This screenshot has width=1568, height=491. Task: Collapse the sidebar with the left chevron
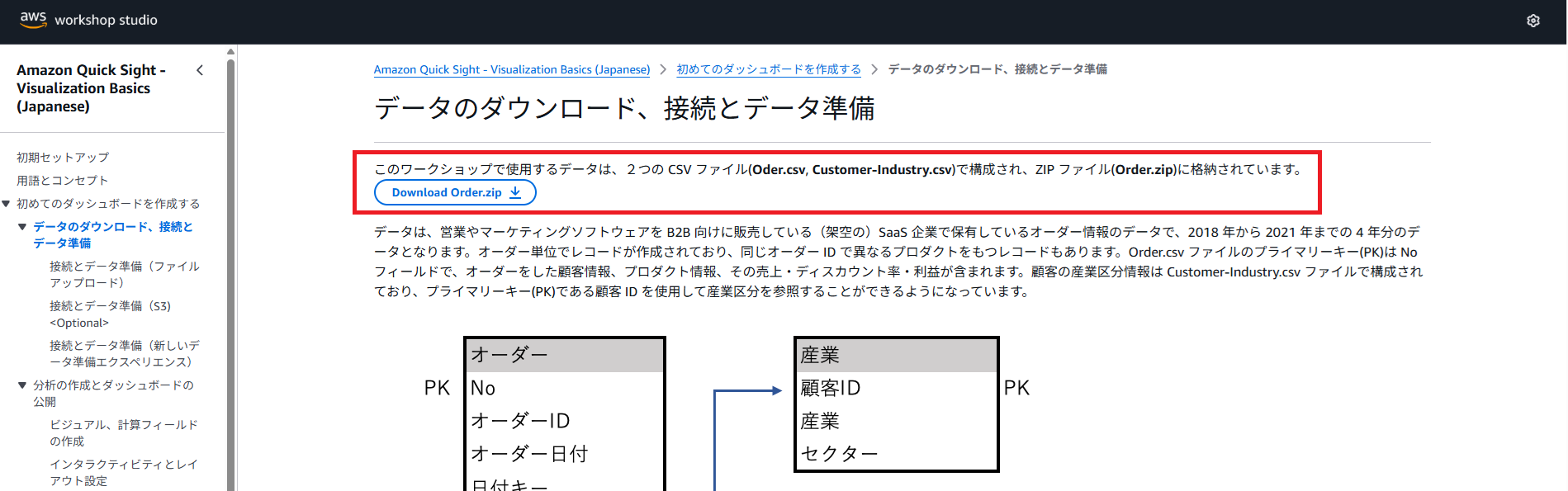point(200,70)
